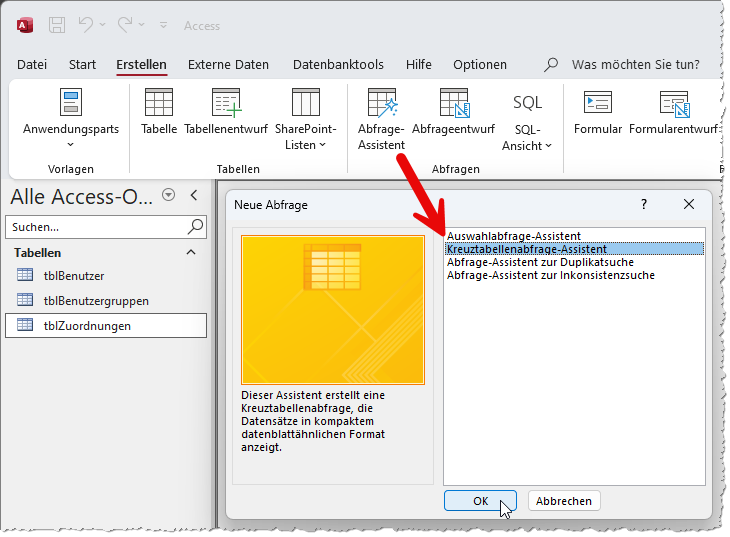The width and height of the screenshot is (730, 537).
Task: Collapse the Tabellen group in navigation pane
Action: click(x=191, y=253)
